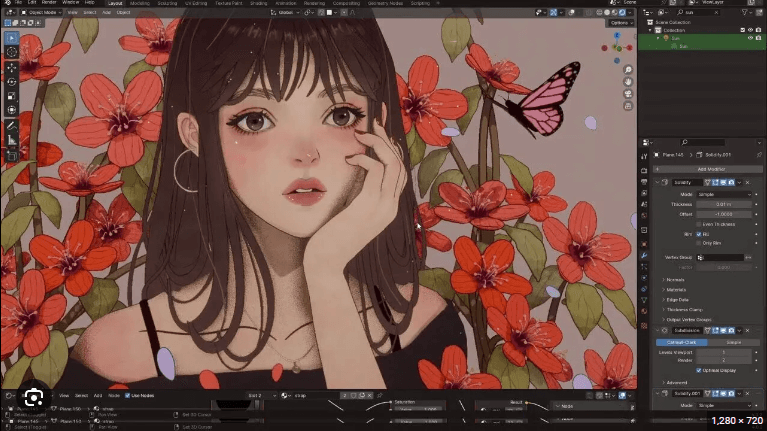This screenshot has height=431, width=767.
Task: Open the Solidify Mode Simple dropdown
Action: [x=724, y=194]
